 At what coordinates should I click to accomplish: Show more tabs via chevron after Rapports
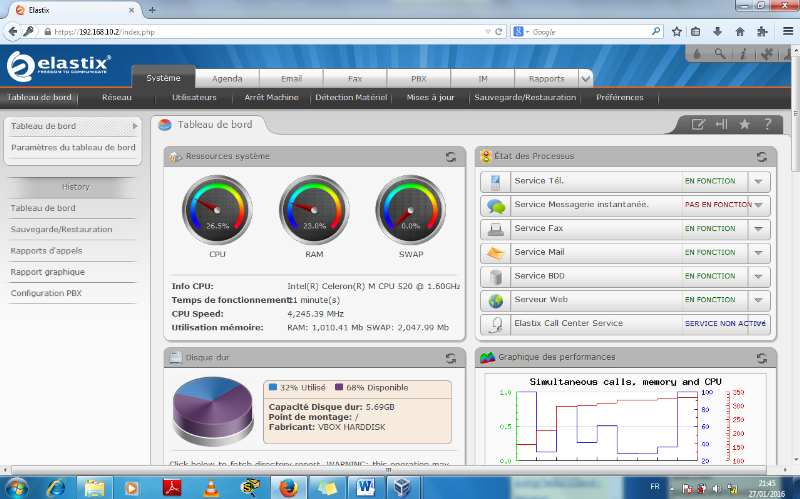[x=585, y=77]
